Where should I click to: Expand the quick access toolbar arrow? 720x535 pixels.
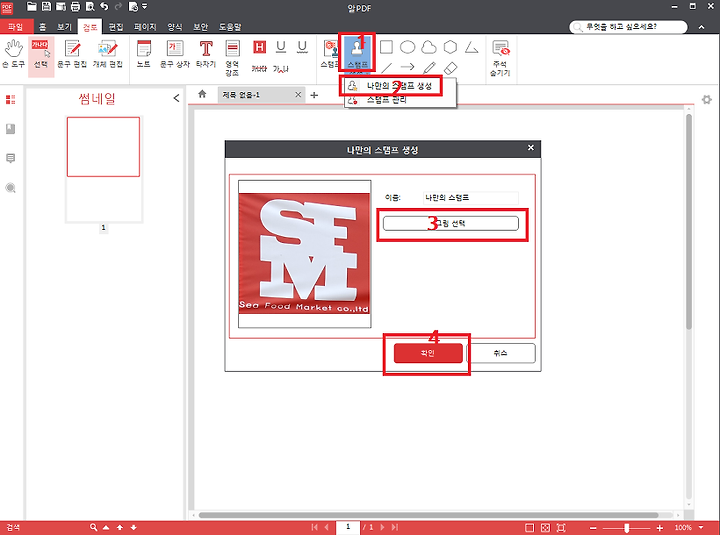[145, 6]
